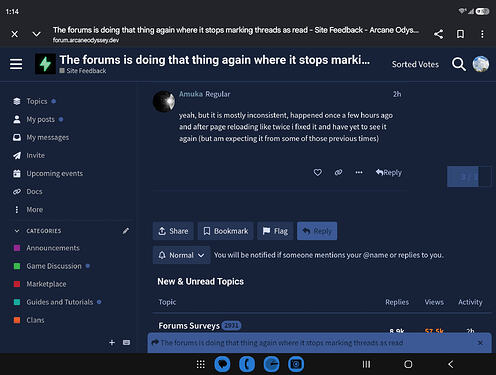Screen dimensions: 496x375
Task: Open Amuka's username link
Action: pyautogui.click(x=191, y=94)
